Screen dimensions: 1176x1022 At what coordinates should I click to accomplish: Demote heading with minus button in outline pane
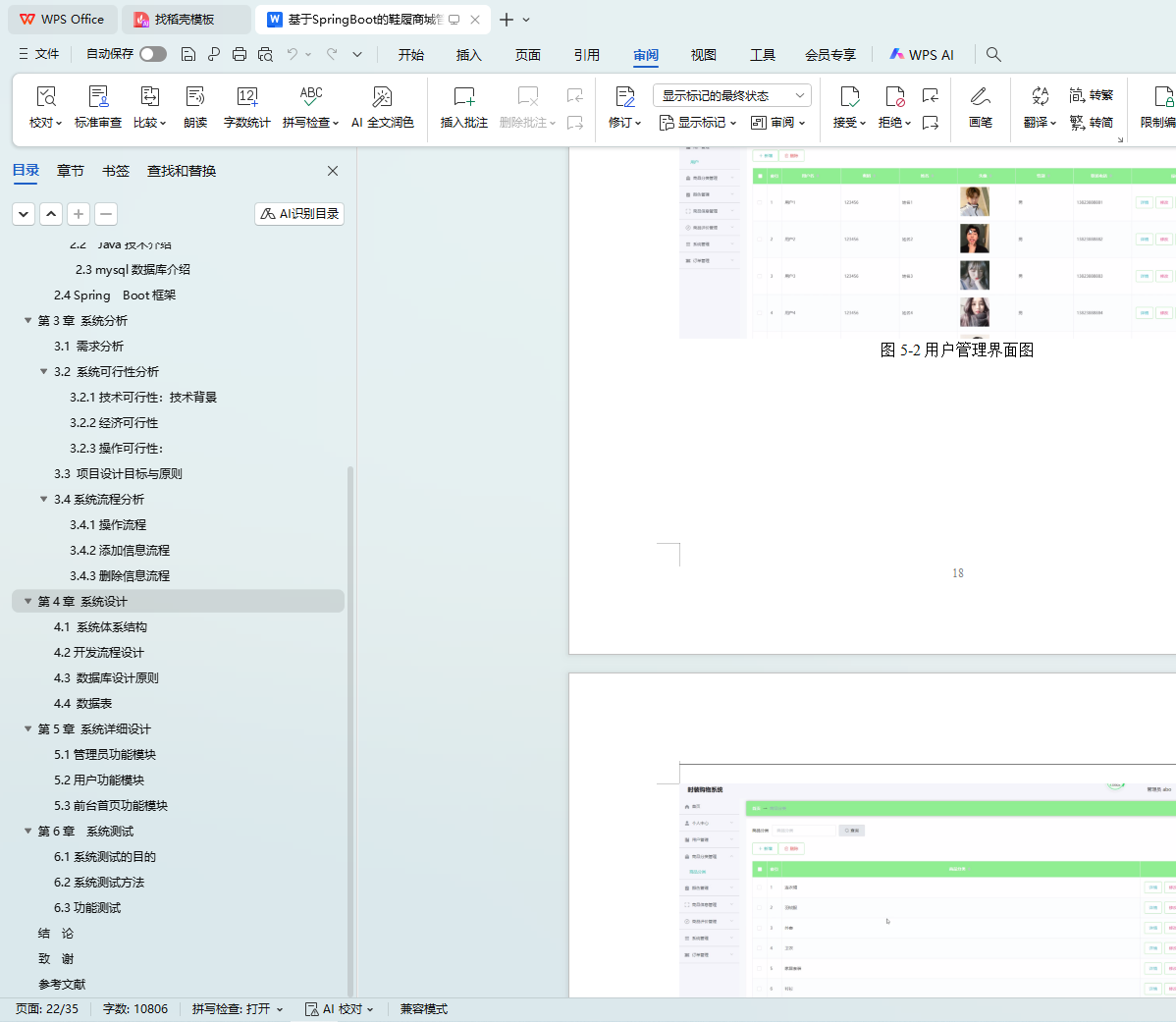[106, 214]
